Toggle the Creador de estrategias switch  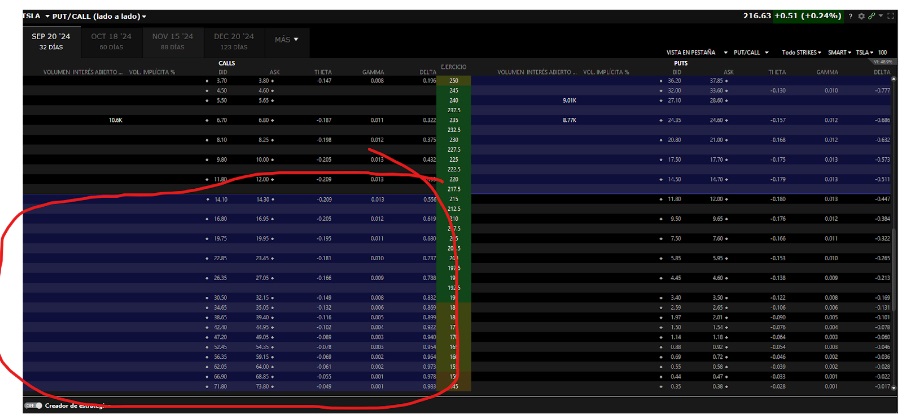tap(33, 406)
